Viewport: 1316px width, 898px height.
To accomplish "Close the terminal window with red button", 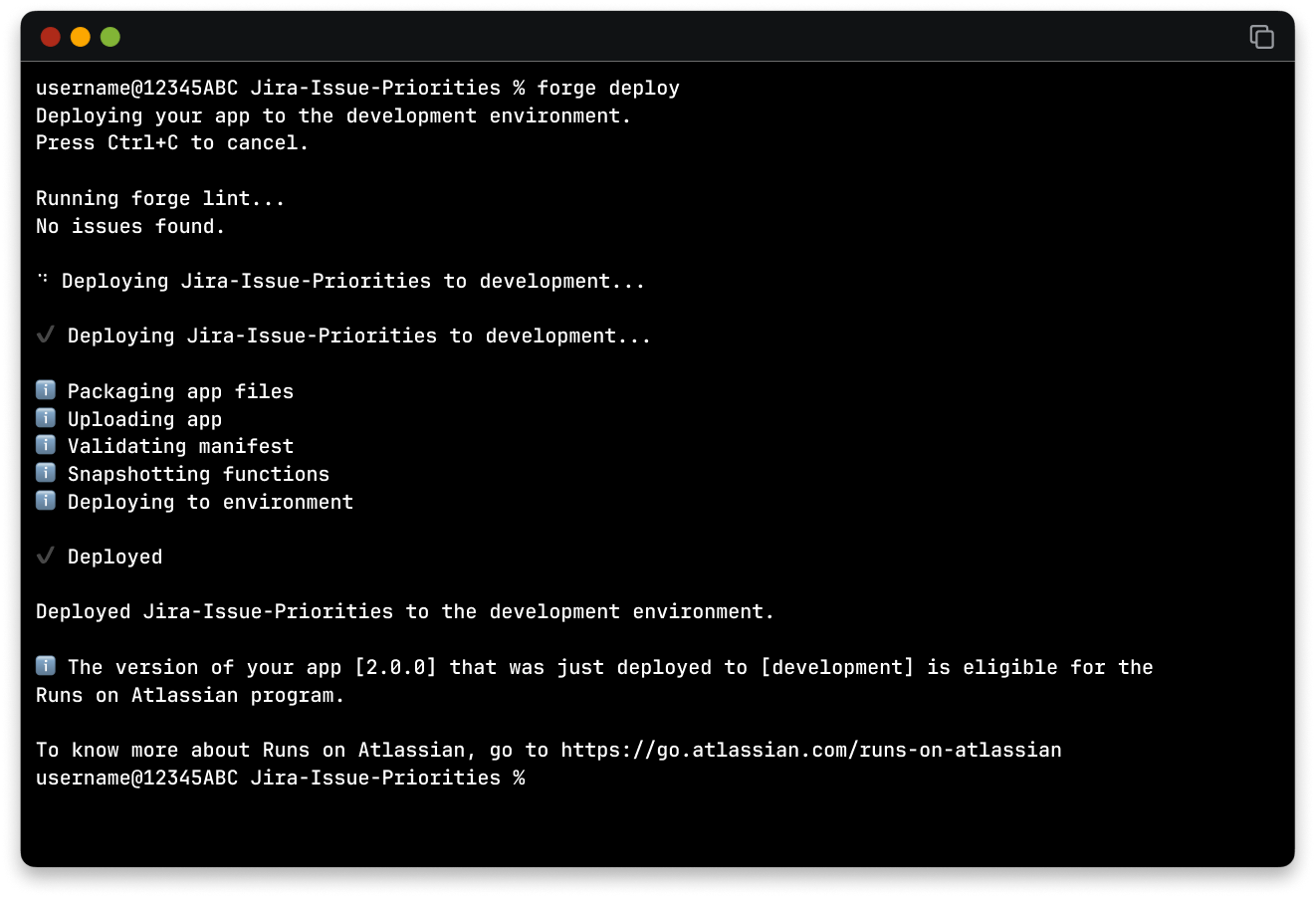I will 51,37.
